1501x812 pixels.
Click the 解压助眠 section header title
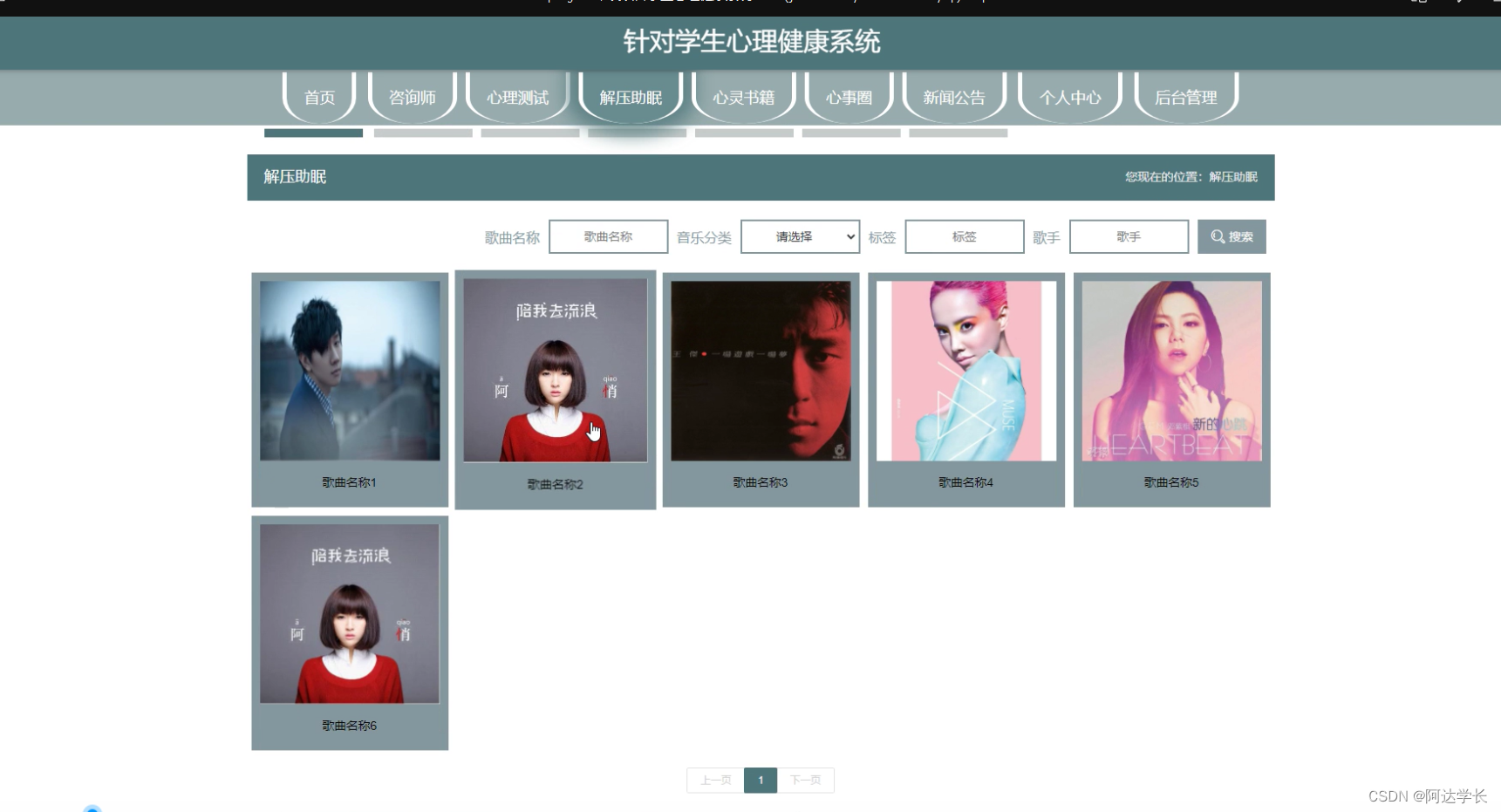pyautogui.click(x=295, y=177)
